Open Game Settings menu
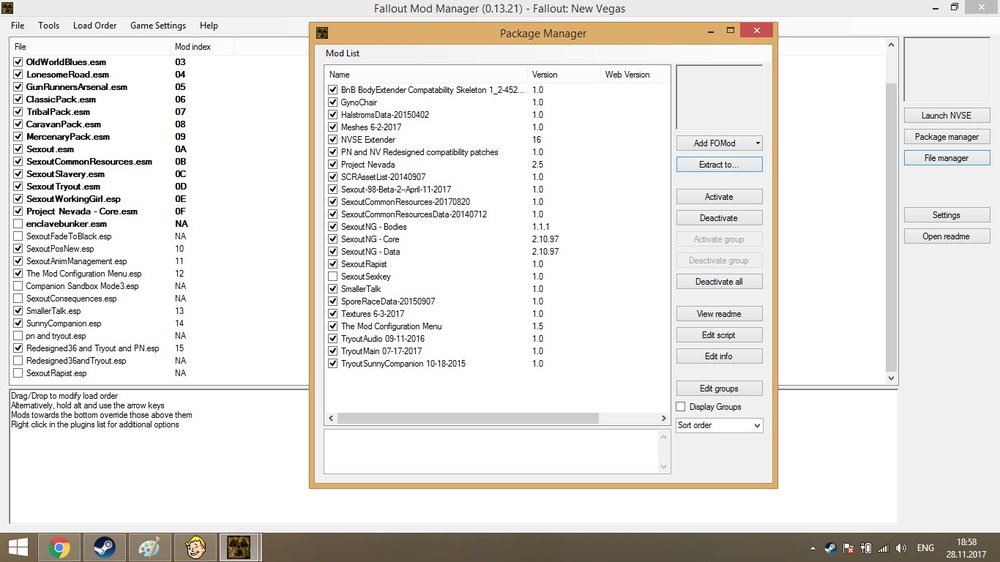 (158, 26)
